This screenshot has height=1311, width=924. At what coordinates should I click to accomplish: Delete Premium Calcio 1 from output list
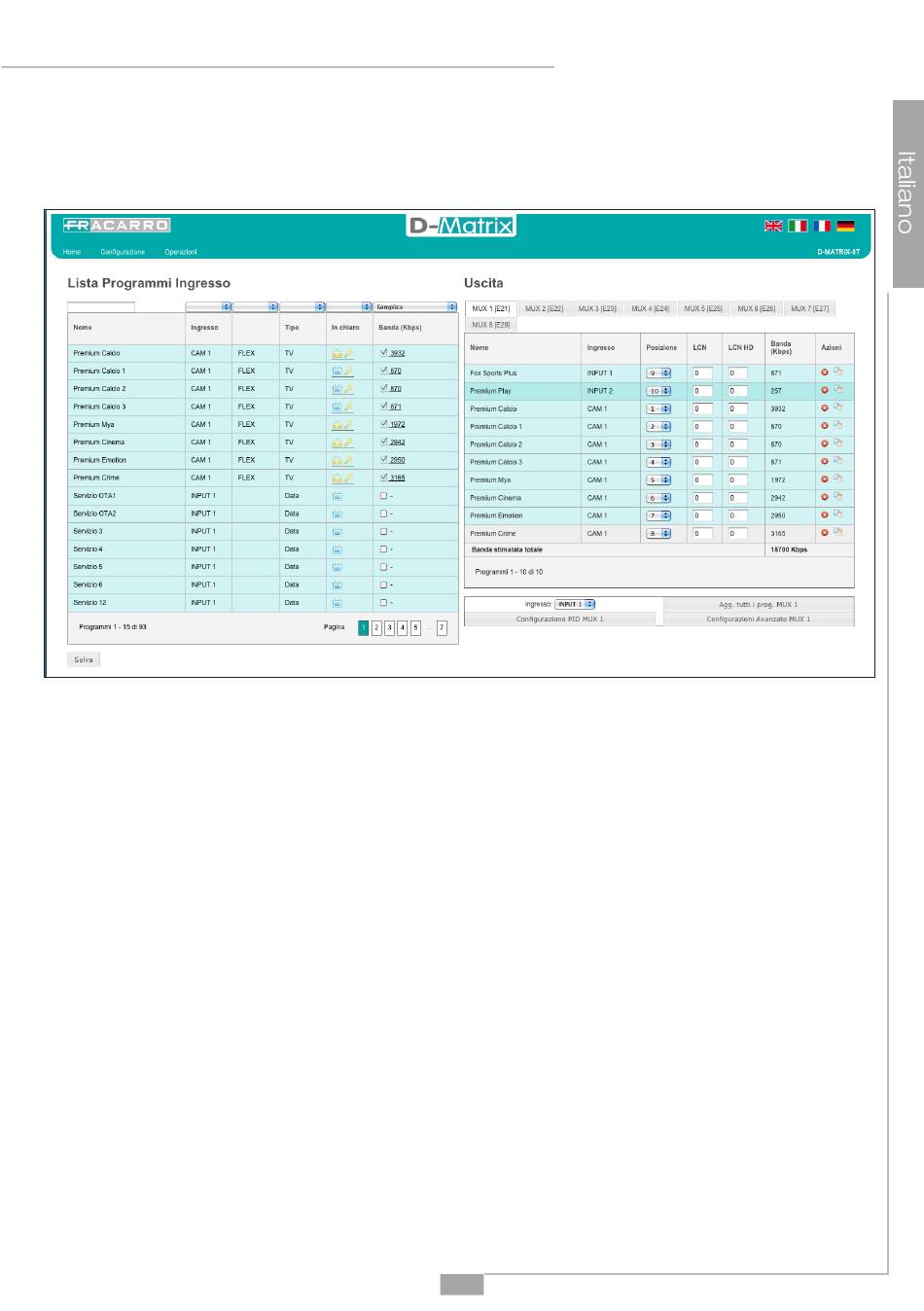(825, 426)
